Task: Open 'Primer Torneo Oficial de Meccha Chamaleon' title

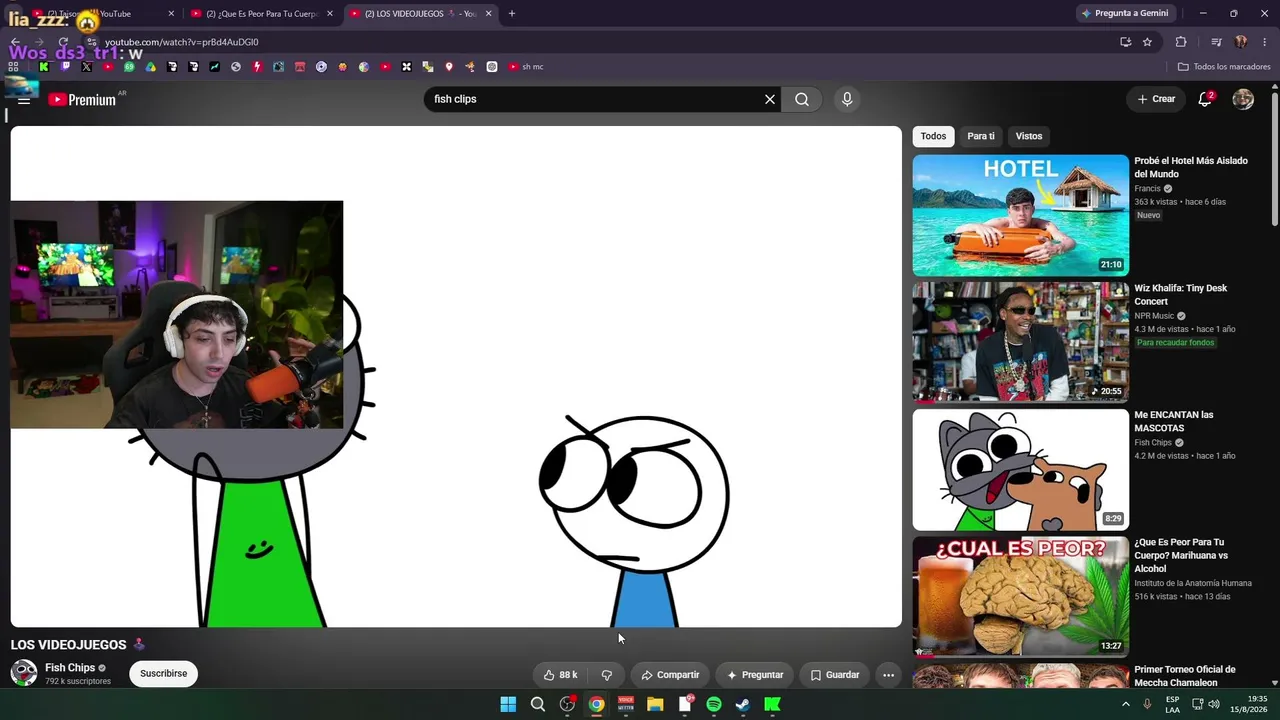Action: (x=1185, y=676)
